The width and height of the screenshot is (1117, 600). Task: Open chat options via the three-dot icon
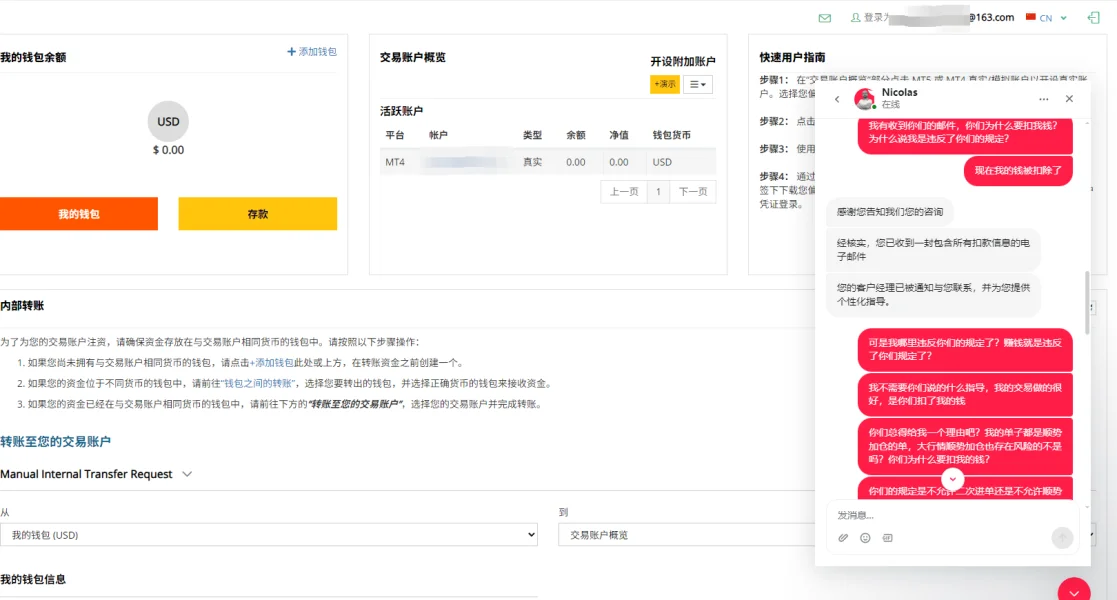[x=1043, y=99]
